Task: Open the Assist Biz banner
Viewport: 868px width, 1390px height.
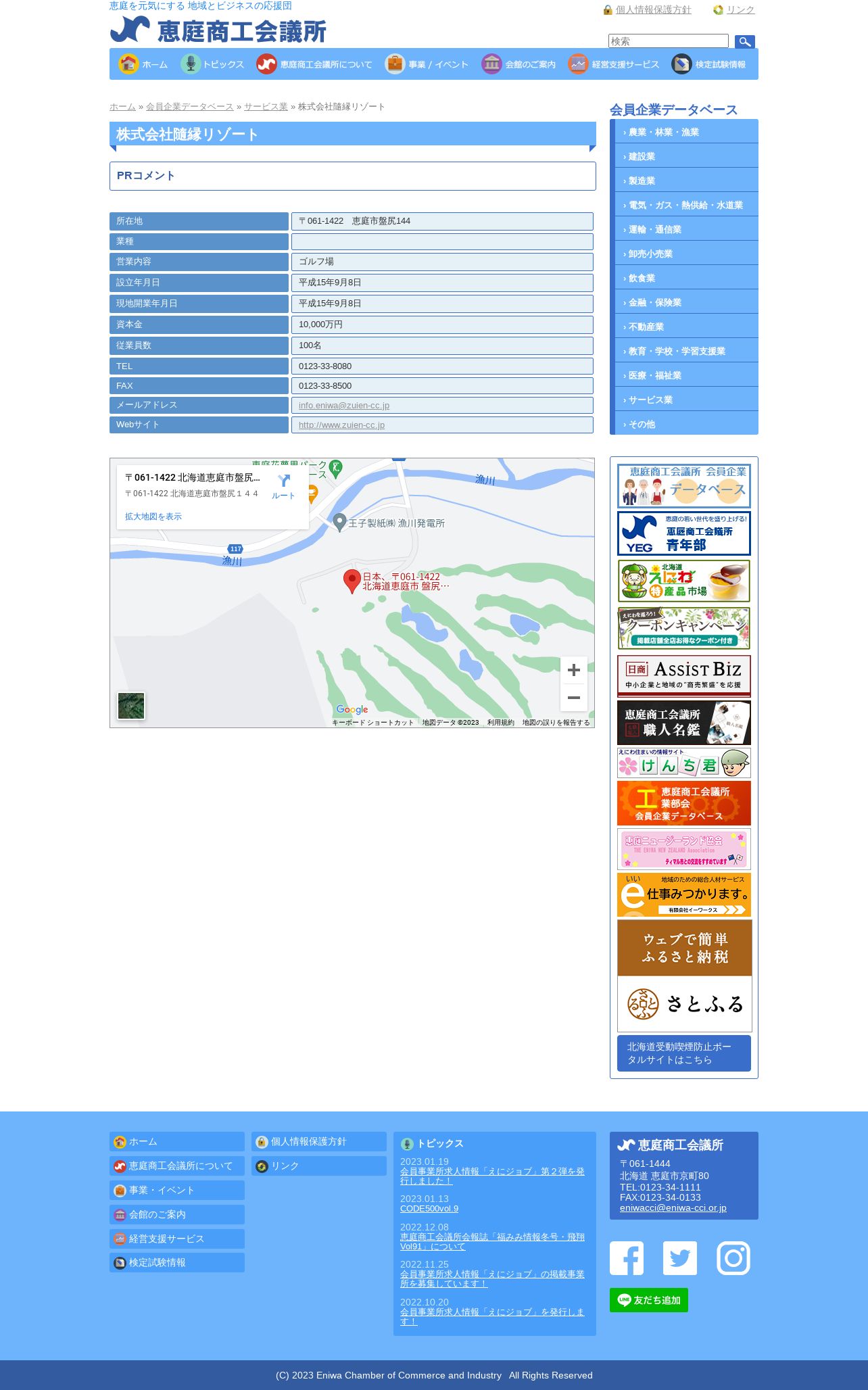Action: pyautogui.click(x=684, y=675)
